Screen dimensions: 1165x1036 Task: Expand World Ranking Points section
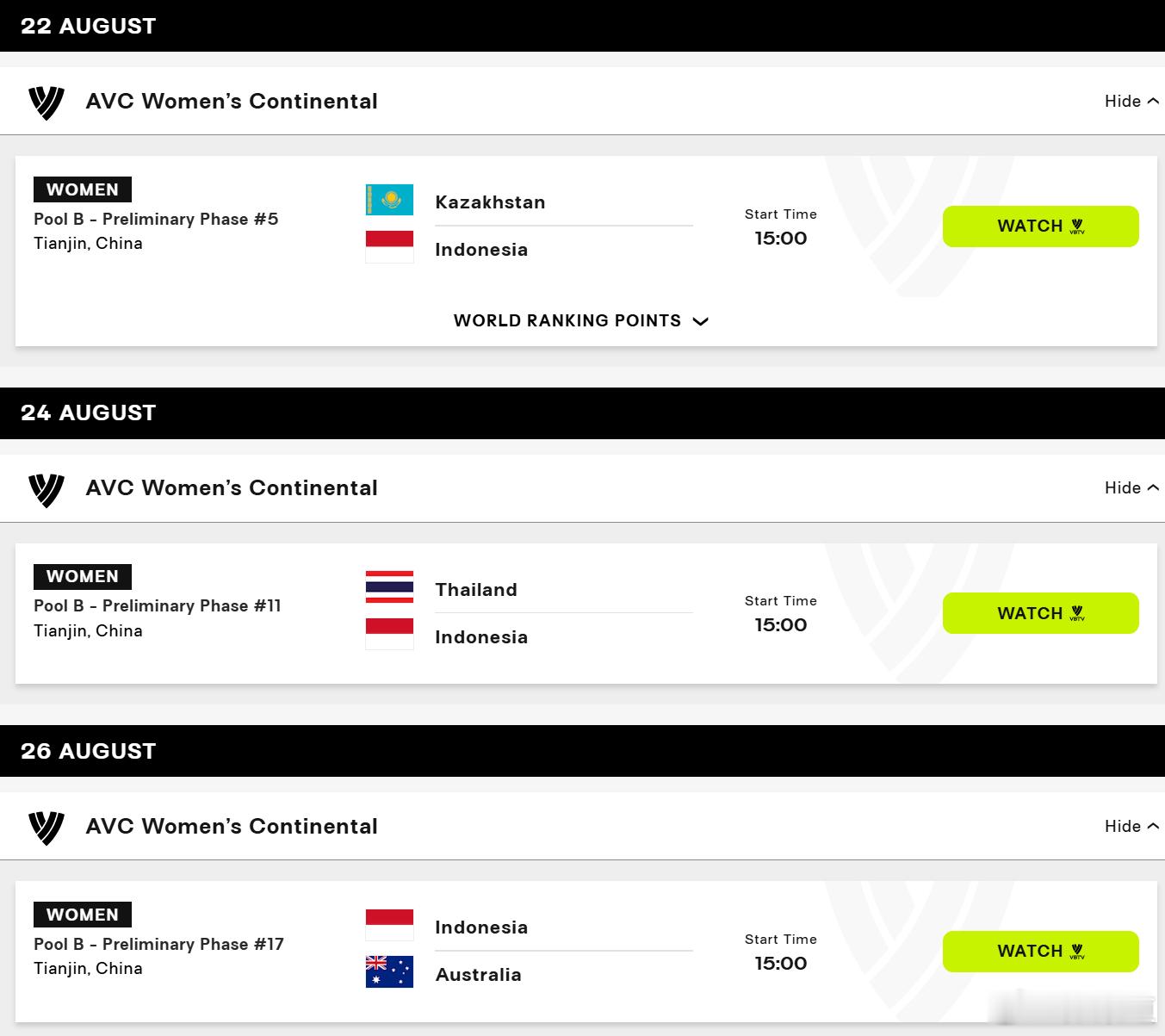click(581, 320)
